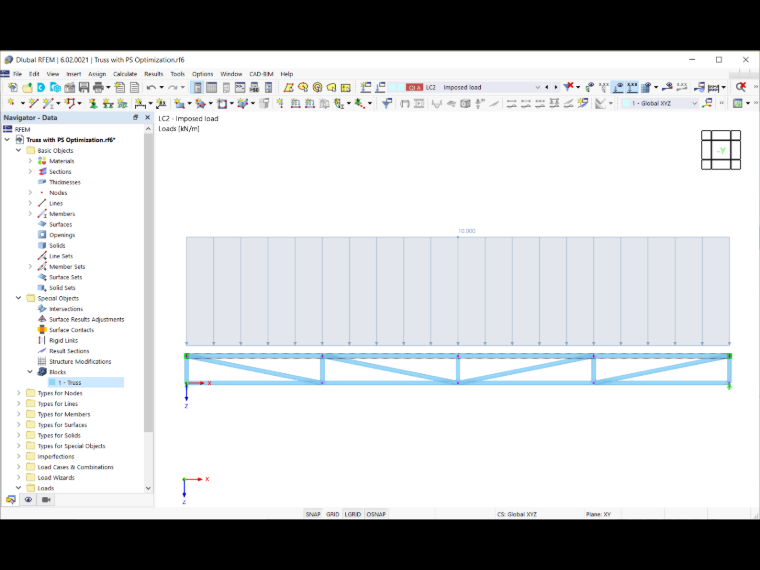Switch navigator to Views camera tab
This screenshot has height=570, width=760.
[x=46, y=500]
